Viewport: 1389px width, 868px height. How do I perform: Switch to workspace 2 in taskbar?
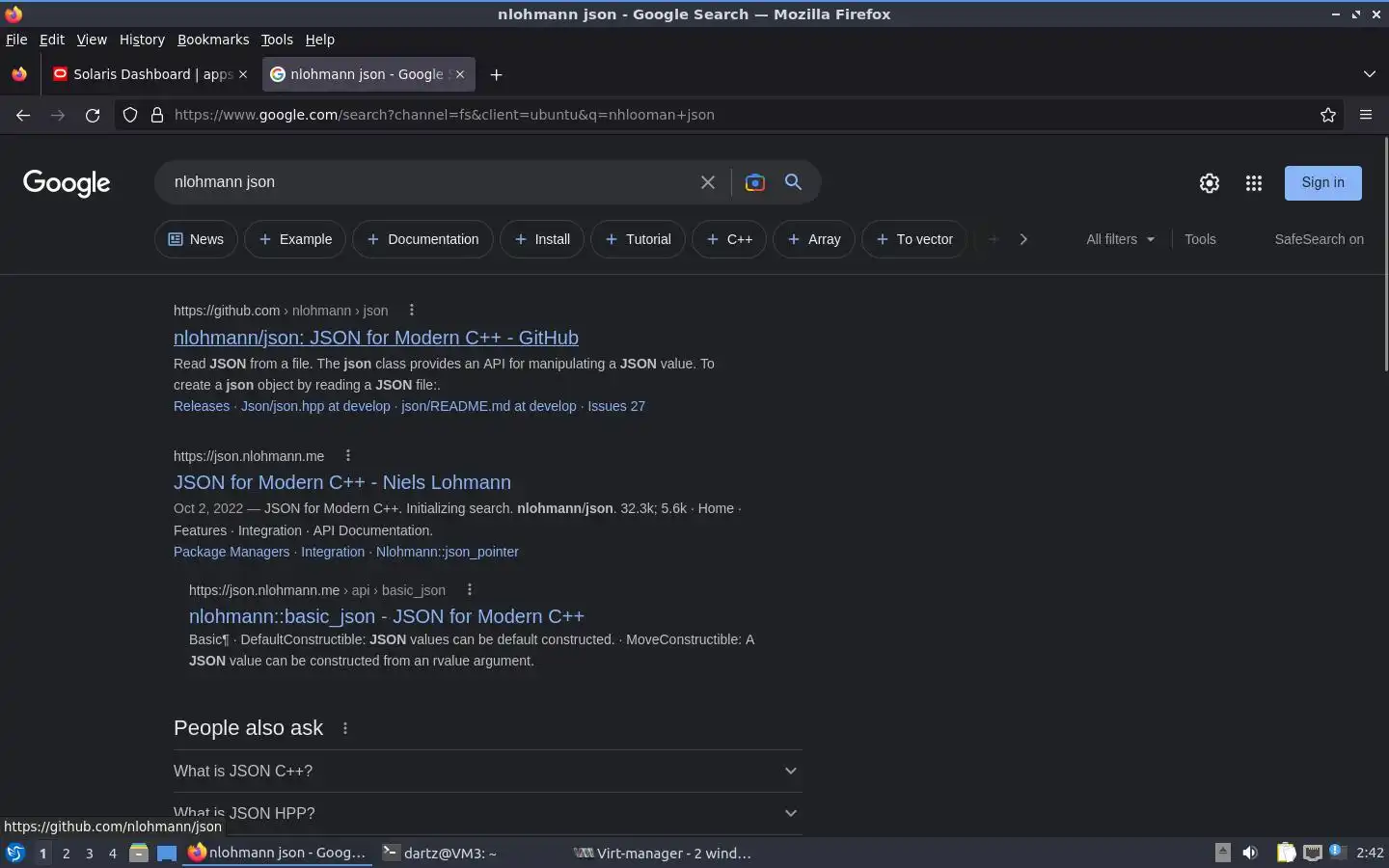[x=66, y=853]
